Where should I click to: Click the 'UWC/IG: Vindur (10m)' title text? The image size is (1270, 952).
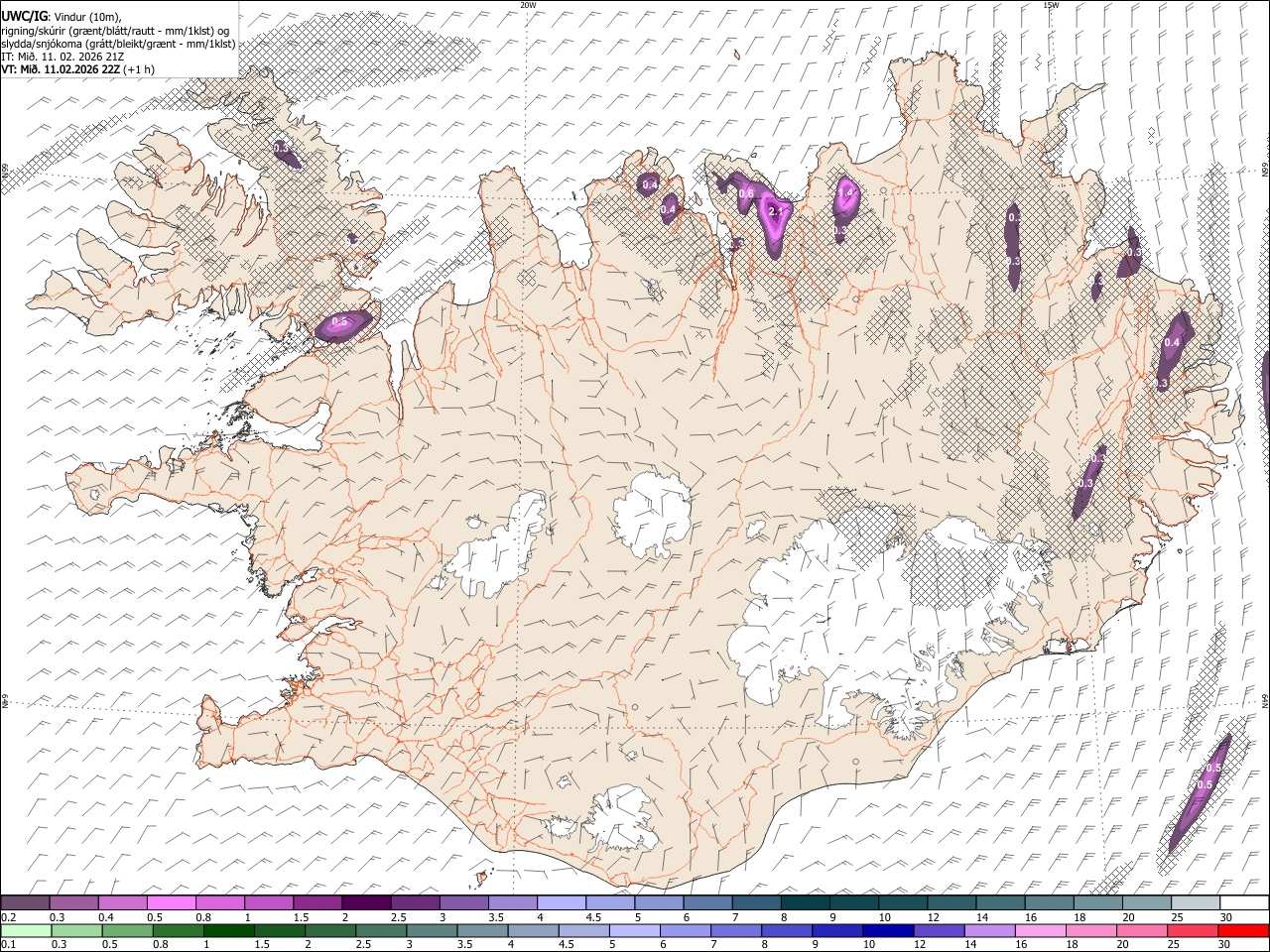click(61, 17)
